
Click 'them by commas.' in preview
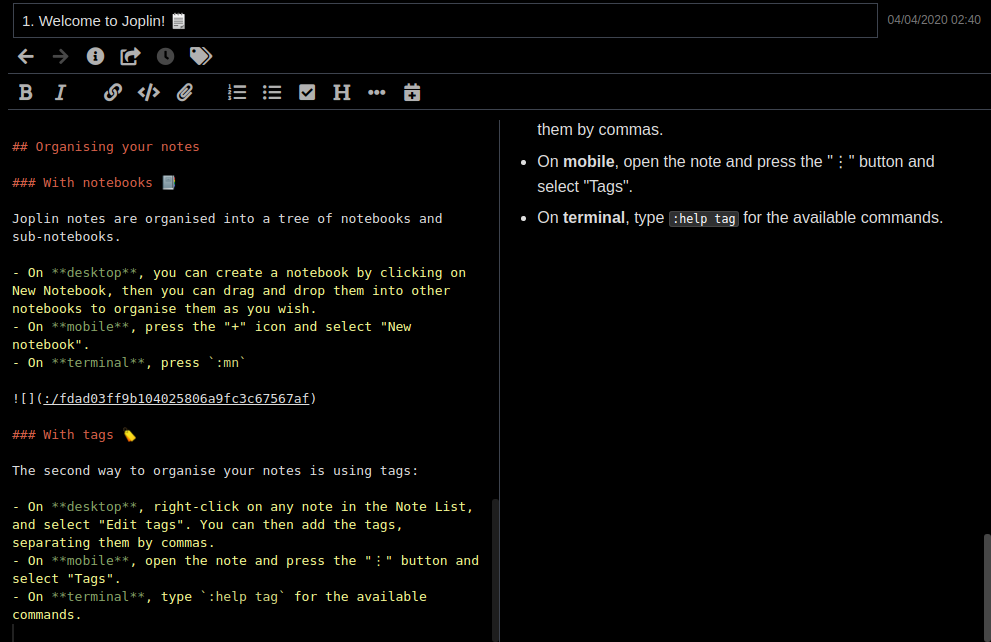600,130
